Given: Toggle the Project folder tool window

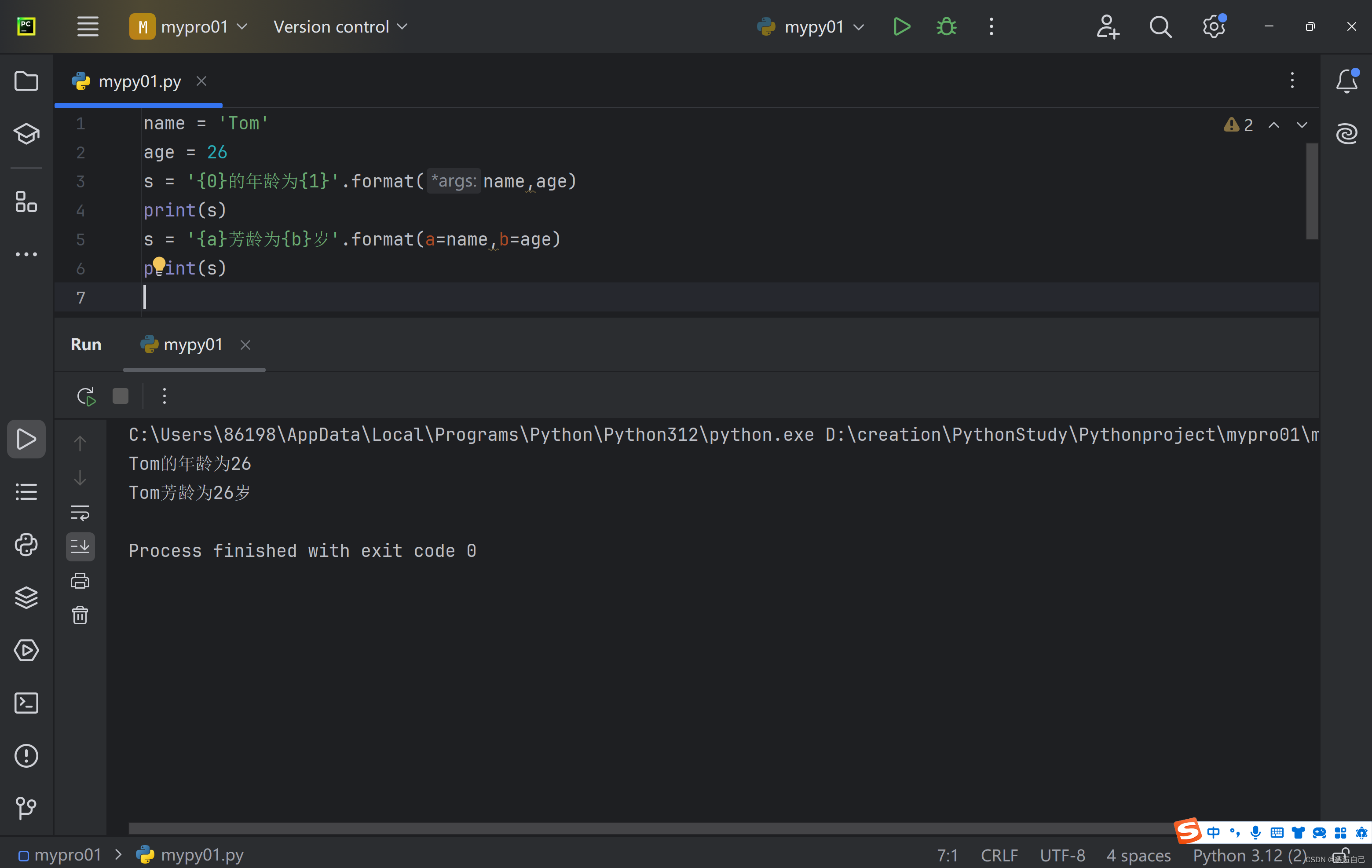Looking at the screenshot, I should click(x=26, y=81).
